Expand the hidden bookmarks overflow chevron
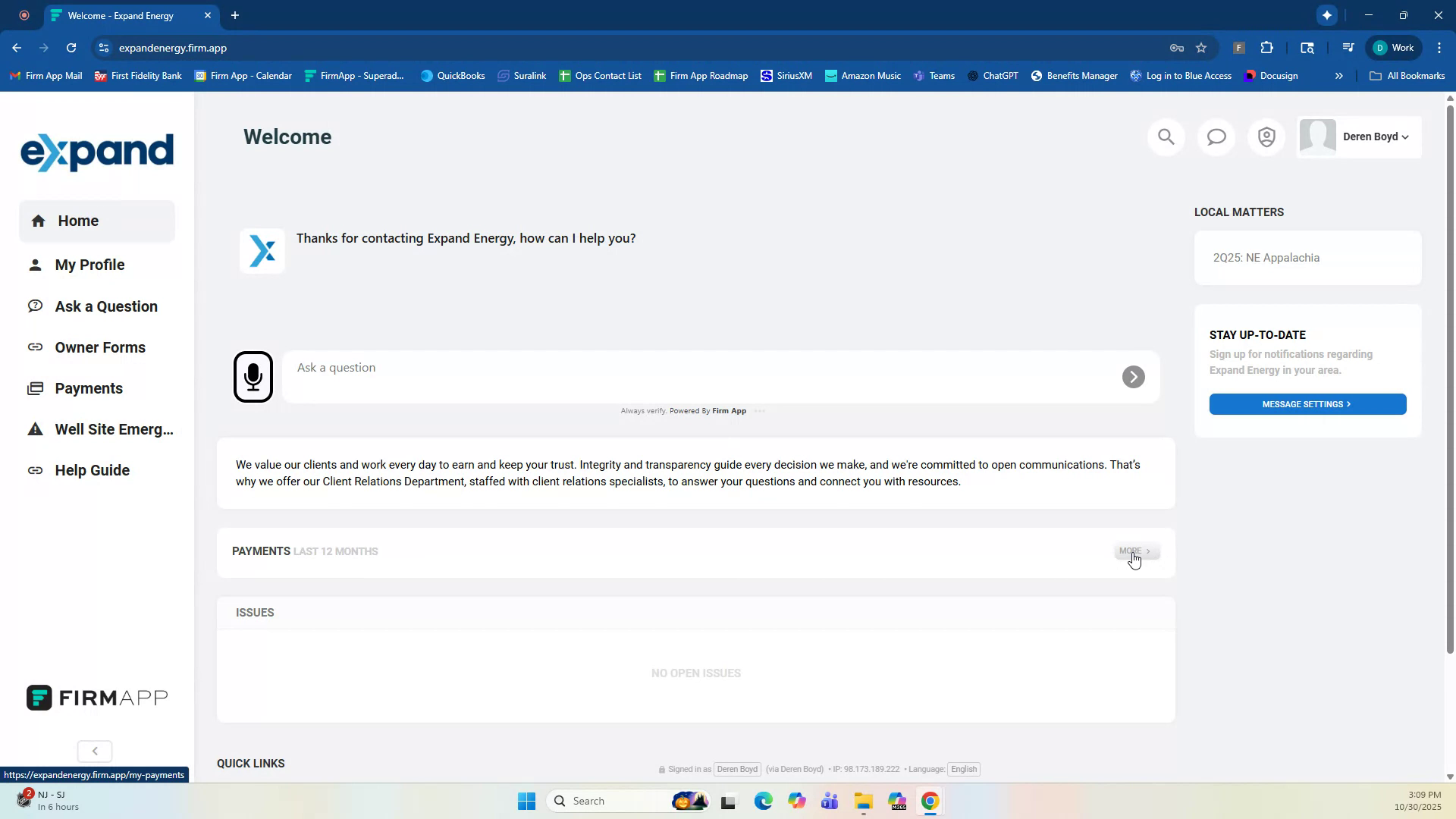Viewport: 1456px width, 819px height. pos(1339,75)
